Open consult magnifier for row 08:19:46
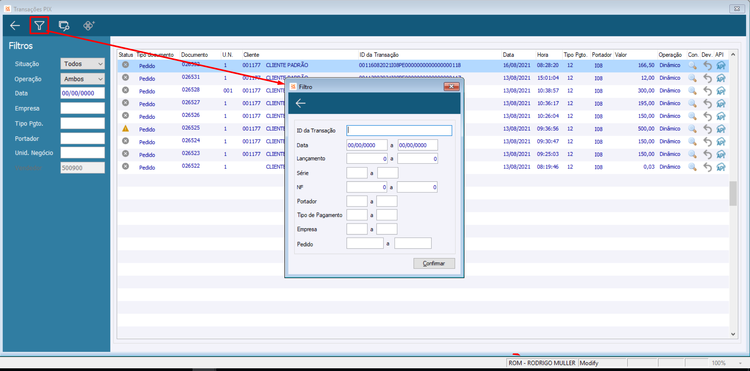750x371 pixels. 692,167
